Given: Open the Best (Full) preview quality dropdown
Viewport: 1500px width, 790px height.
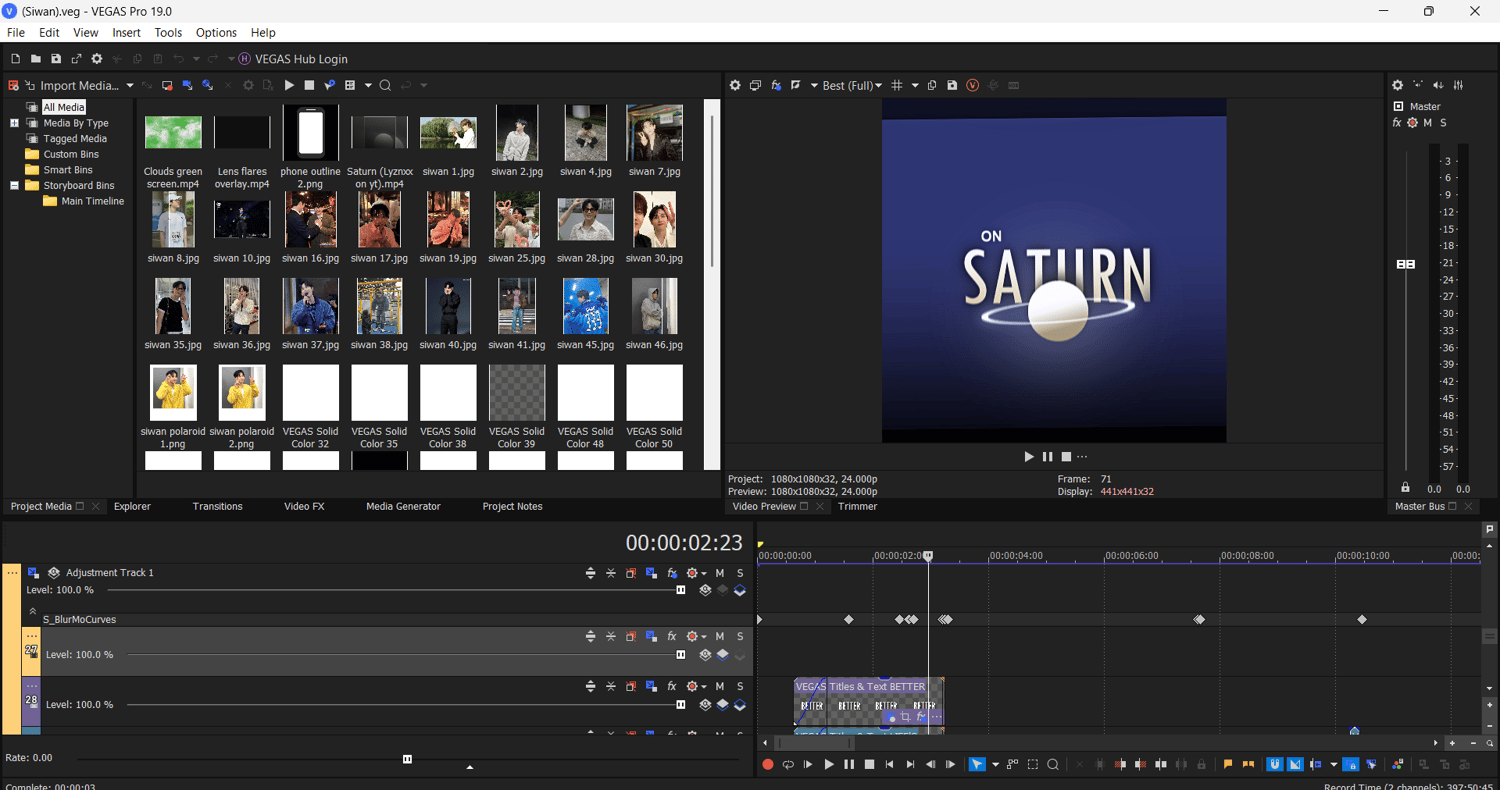Looking at the screenshot, I should 851,86.
